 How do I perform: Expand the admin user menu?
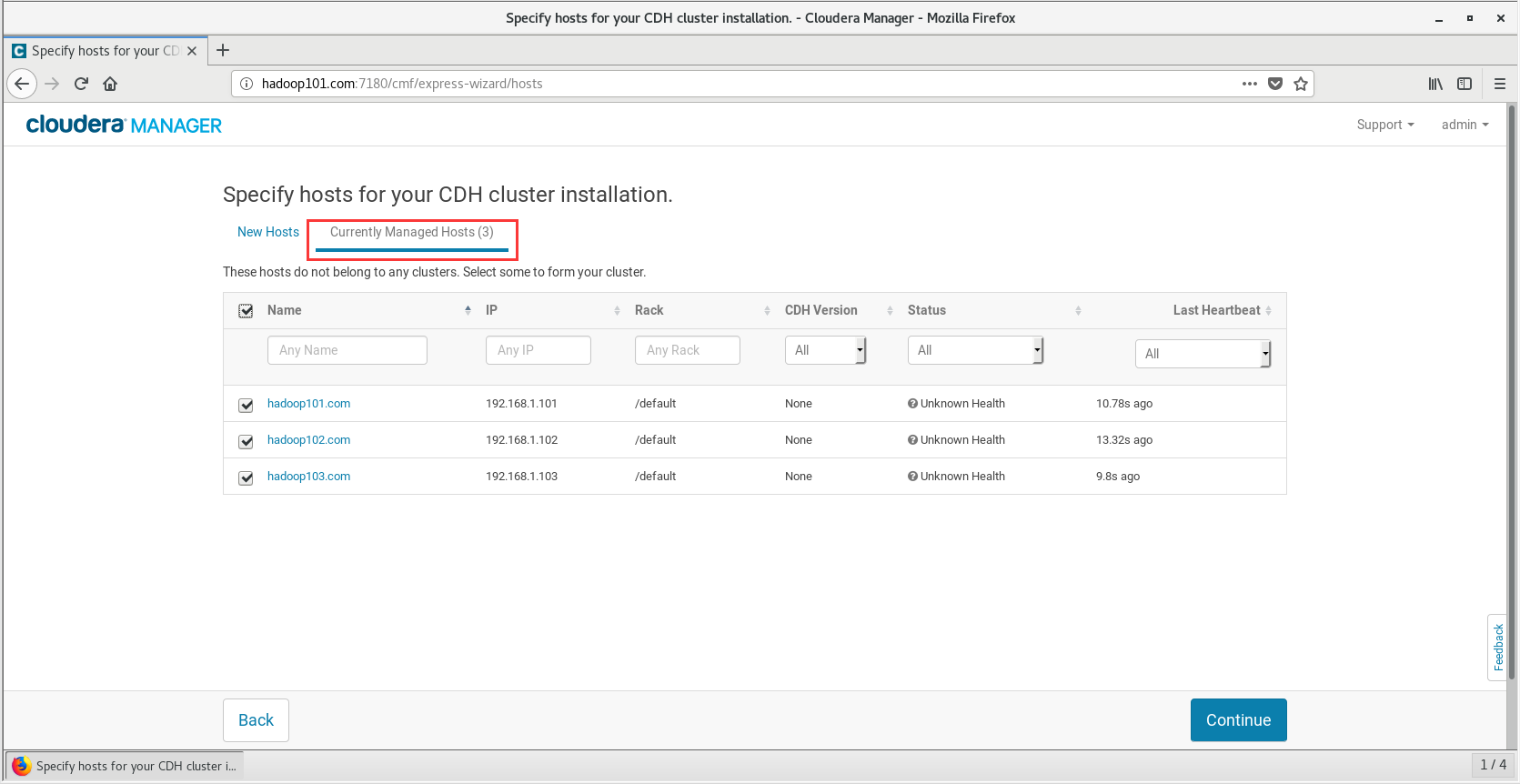[1465, 125]
